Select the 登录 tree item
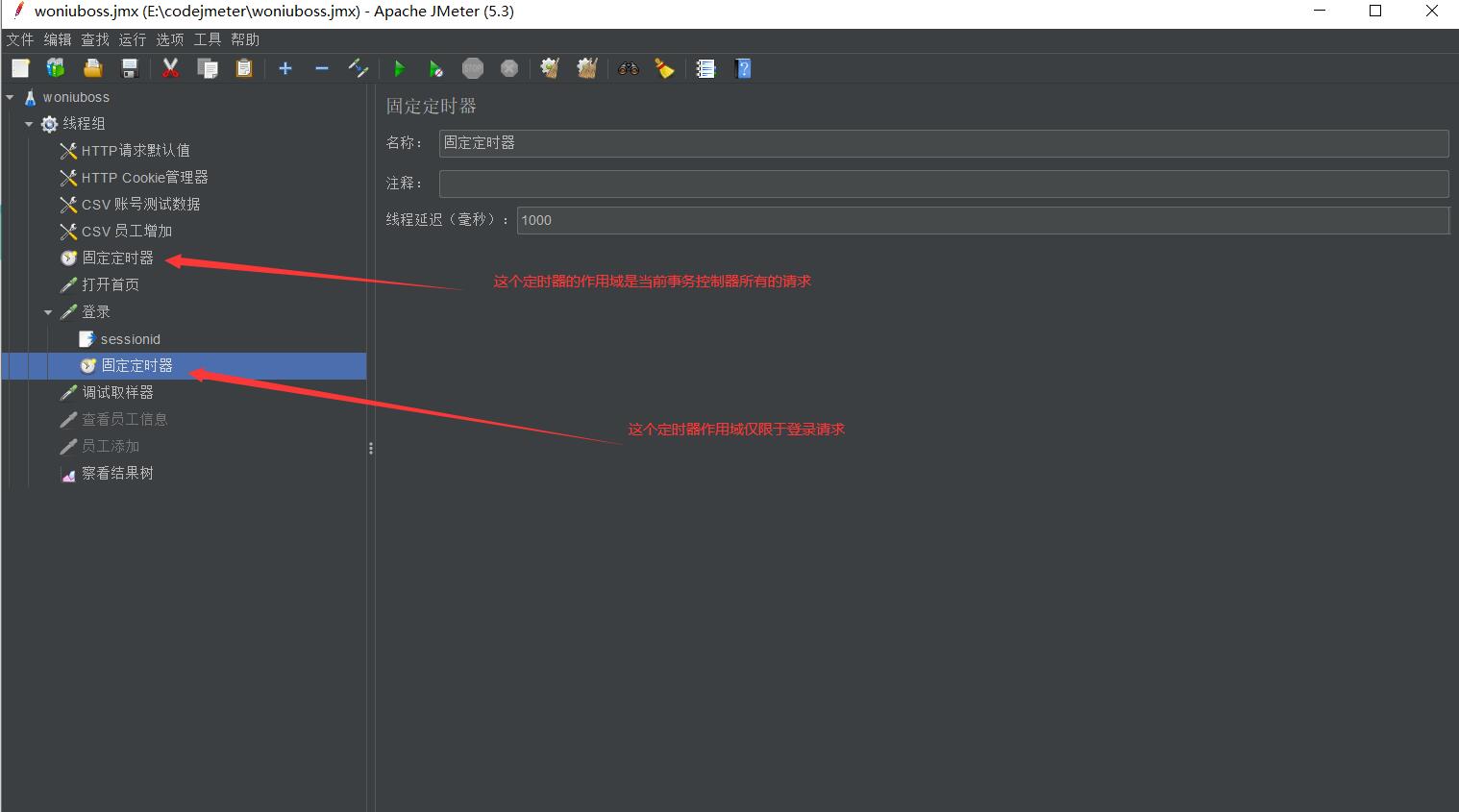Viewport: 1459px width, 812px height. pos(95,312)
